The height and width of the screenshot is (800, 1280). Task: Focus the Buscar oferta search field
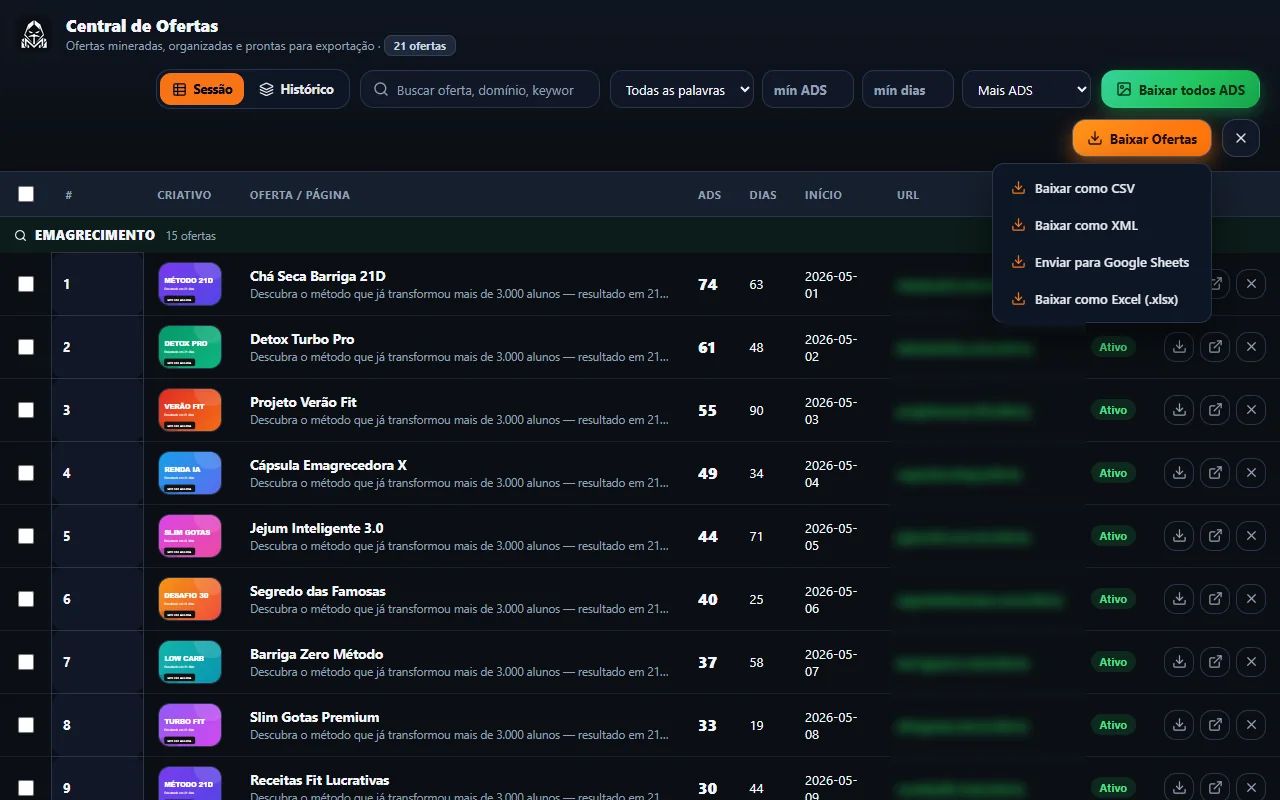(x=480, y=89)
